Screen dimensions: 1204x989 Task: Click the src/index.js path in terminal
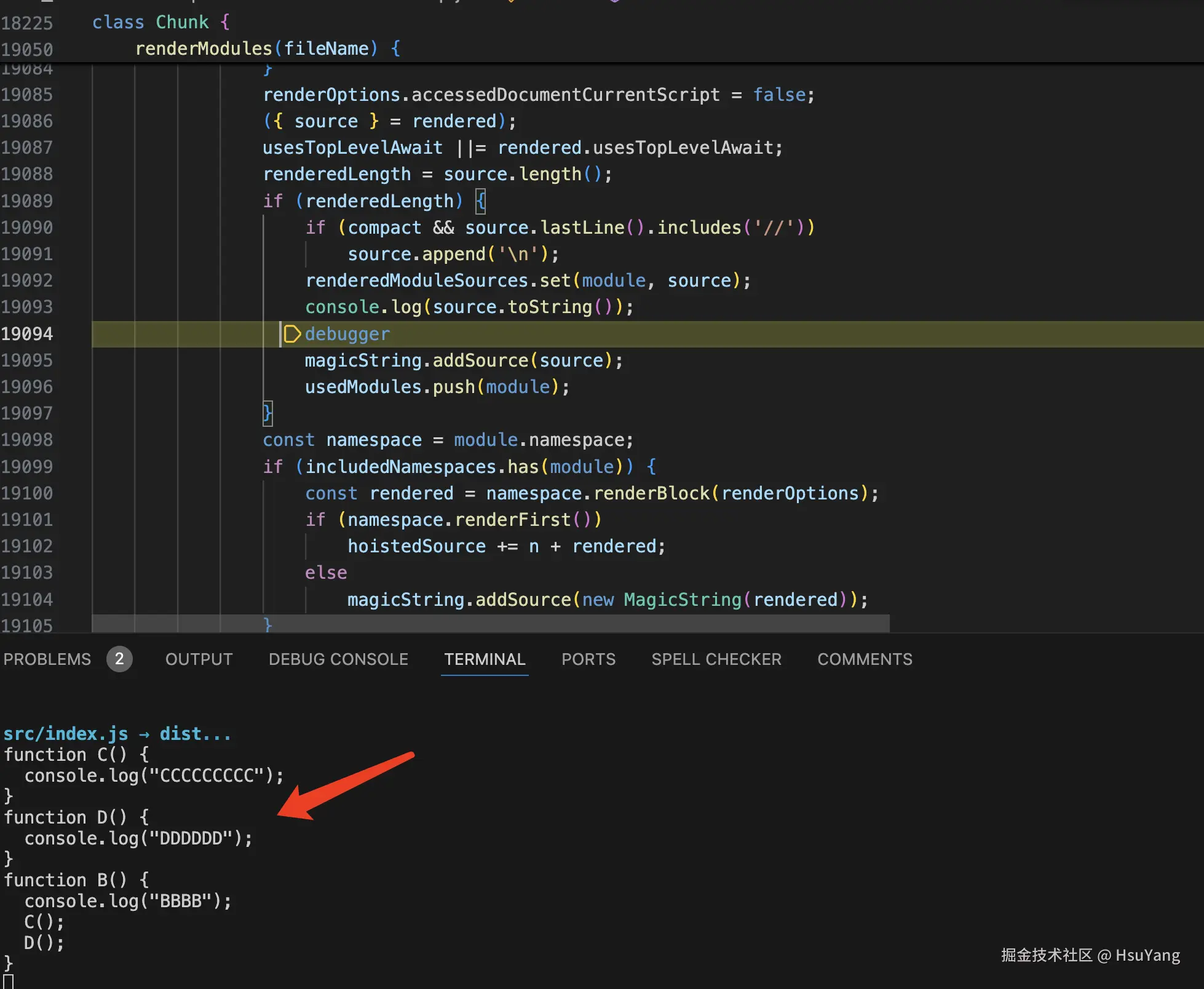[x=65, y=734]
